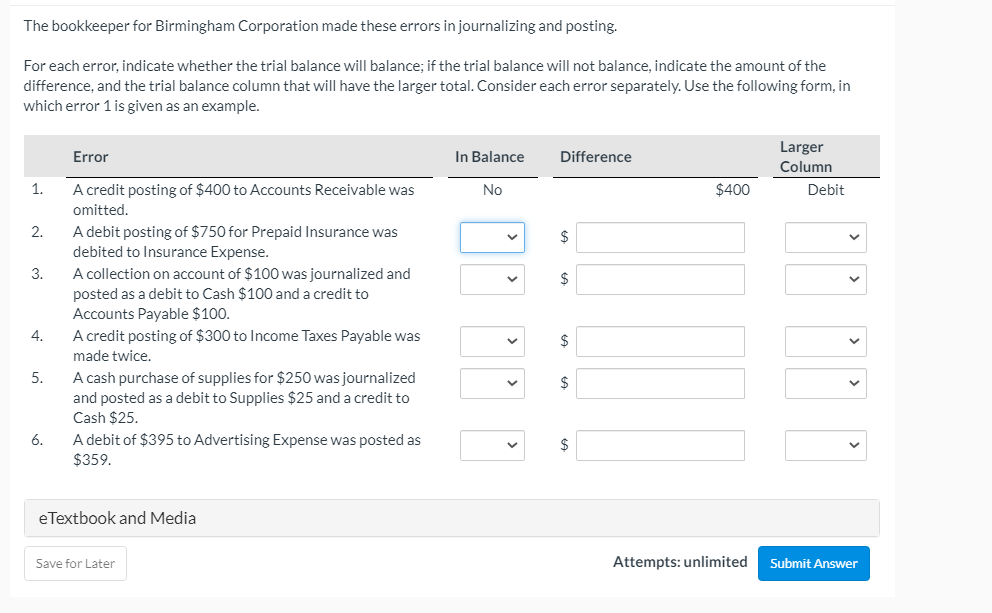The height and width of the screenshot is (613, 992).
Task: Click the Submit Answer button
Action: (x=813, y=563)
